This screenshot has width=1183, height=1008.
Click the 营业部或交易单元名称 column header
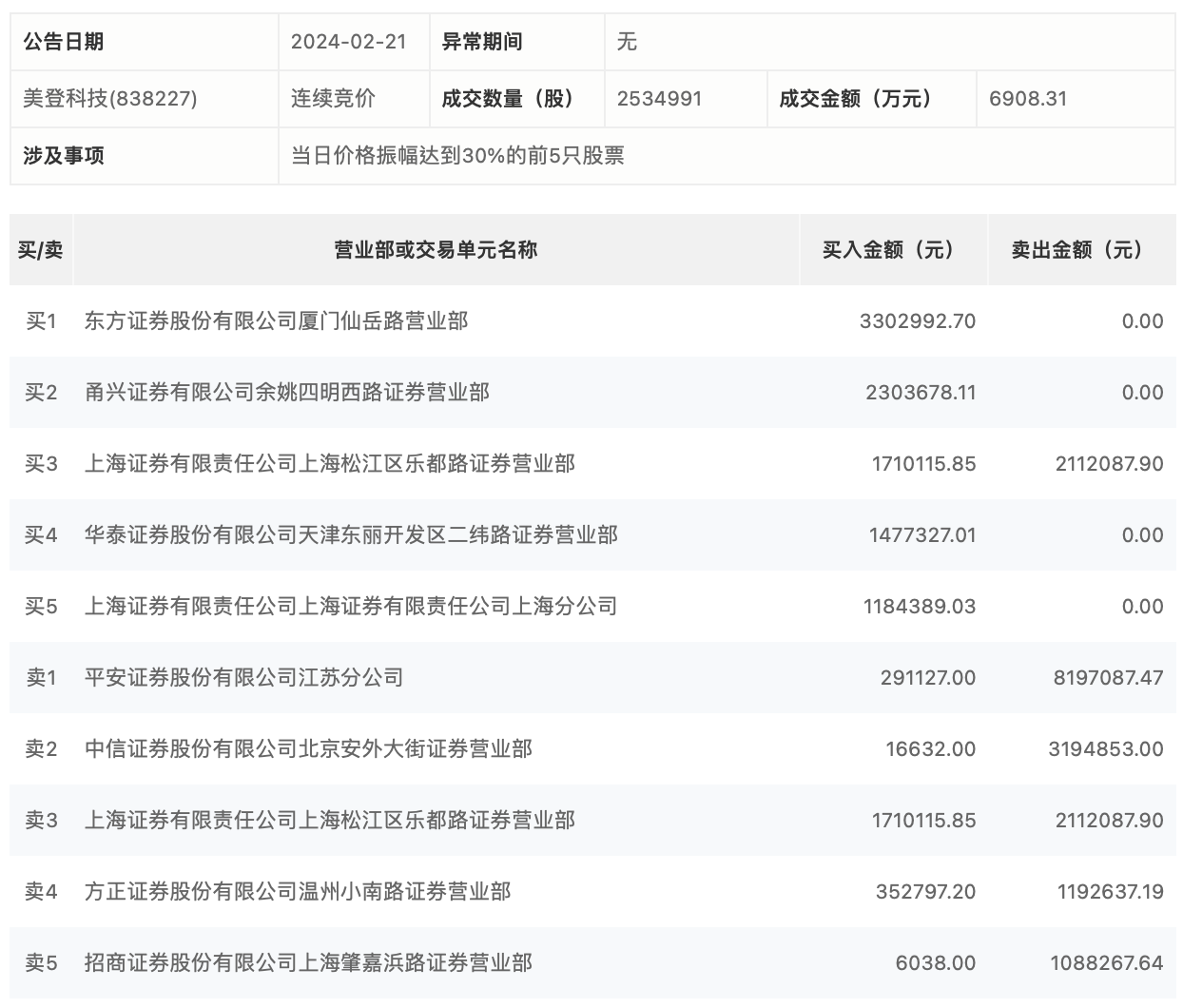coord(436,250)
